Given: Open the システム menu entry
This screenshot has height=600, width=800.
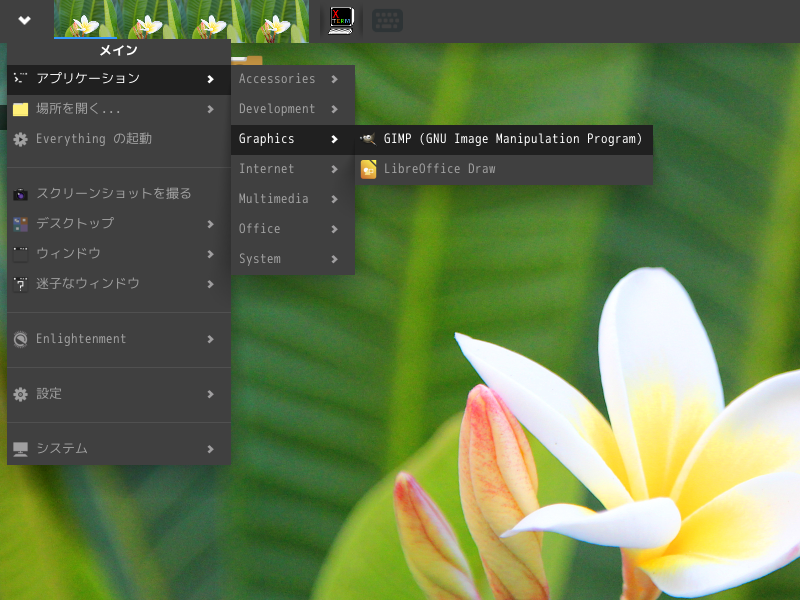Looking at the screenshot, I should click(x=119, y=449).
